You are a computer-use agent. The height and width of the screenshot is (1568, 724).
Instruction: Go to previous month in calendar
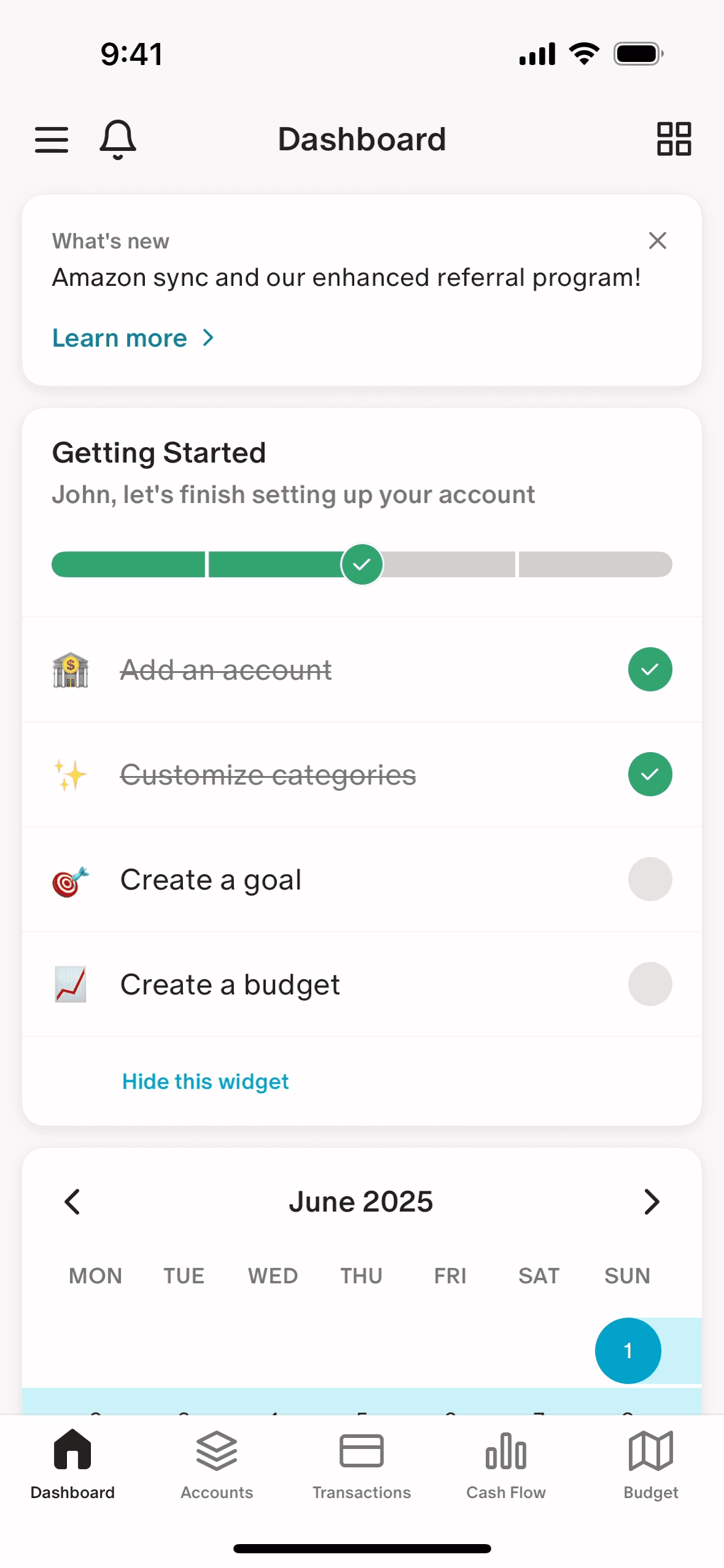click(x=72, y=1202)
